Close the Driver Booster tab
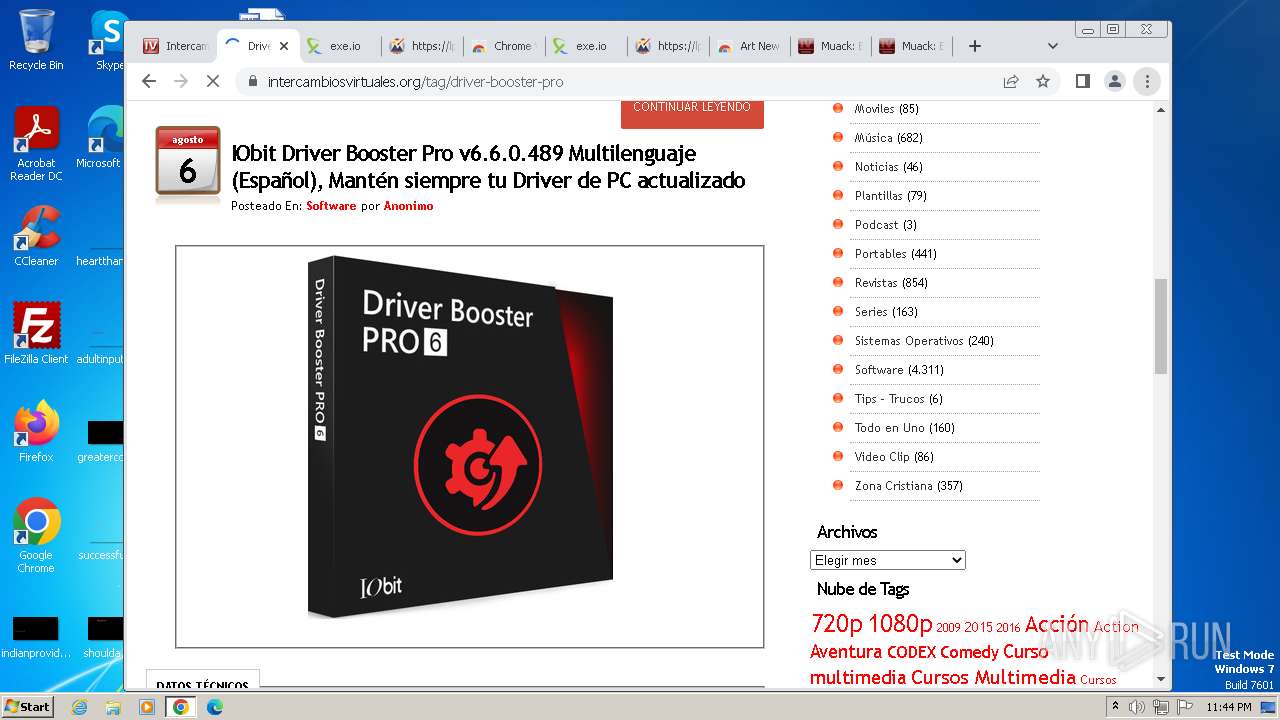This screenshot has height=720, width=1280. (x=284, y=46)
